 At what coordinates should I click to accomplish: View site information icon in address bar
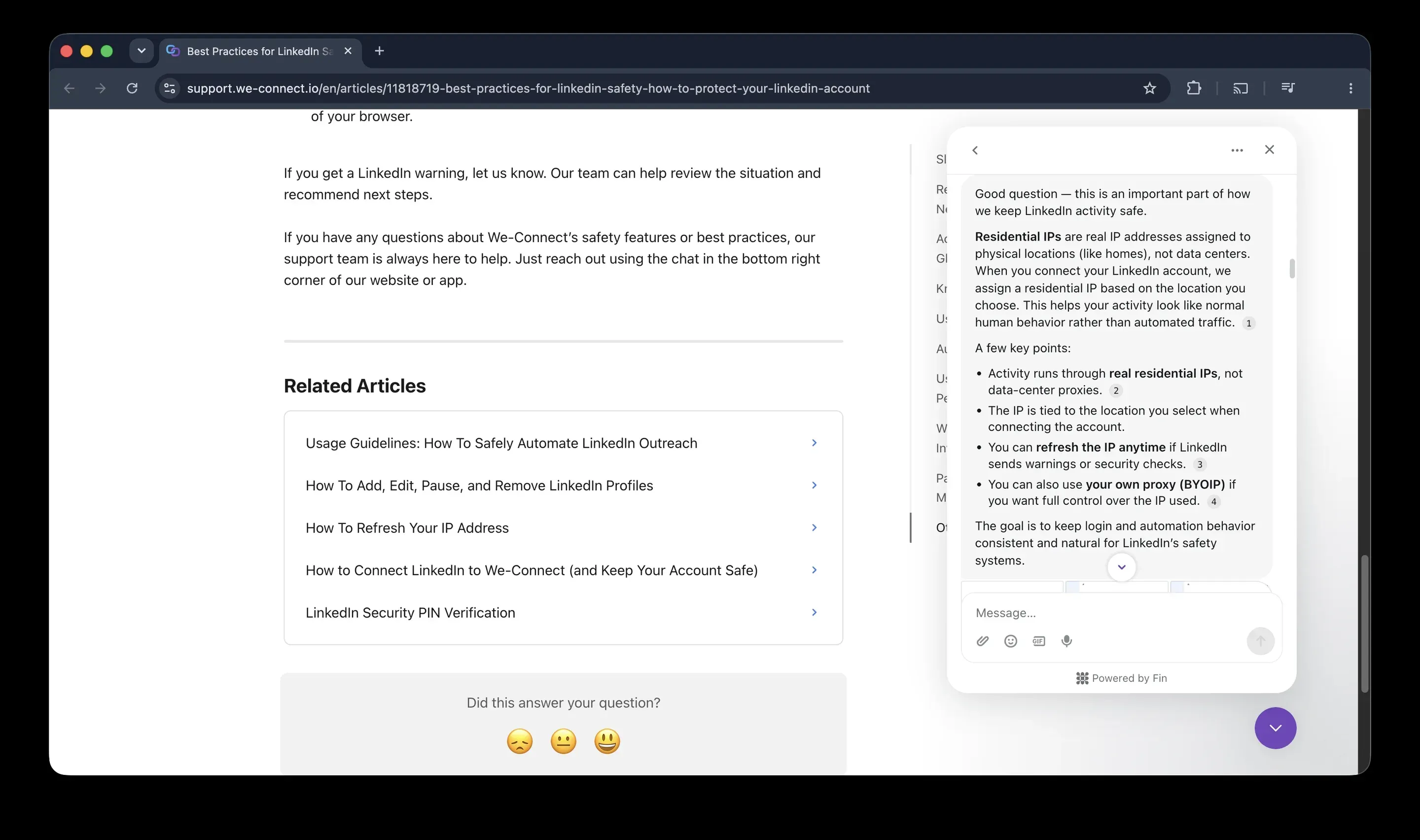point(169,88)
